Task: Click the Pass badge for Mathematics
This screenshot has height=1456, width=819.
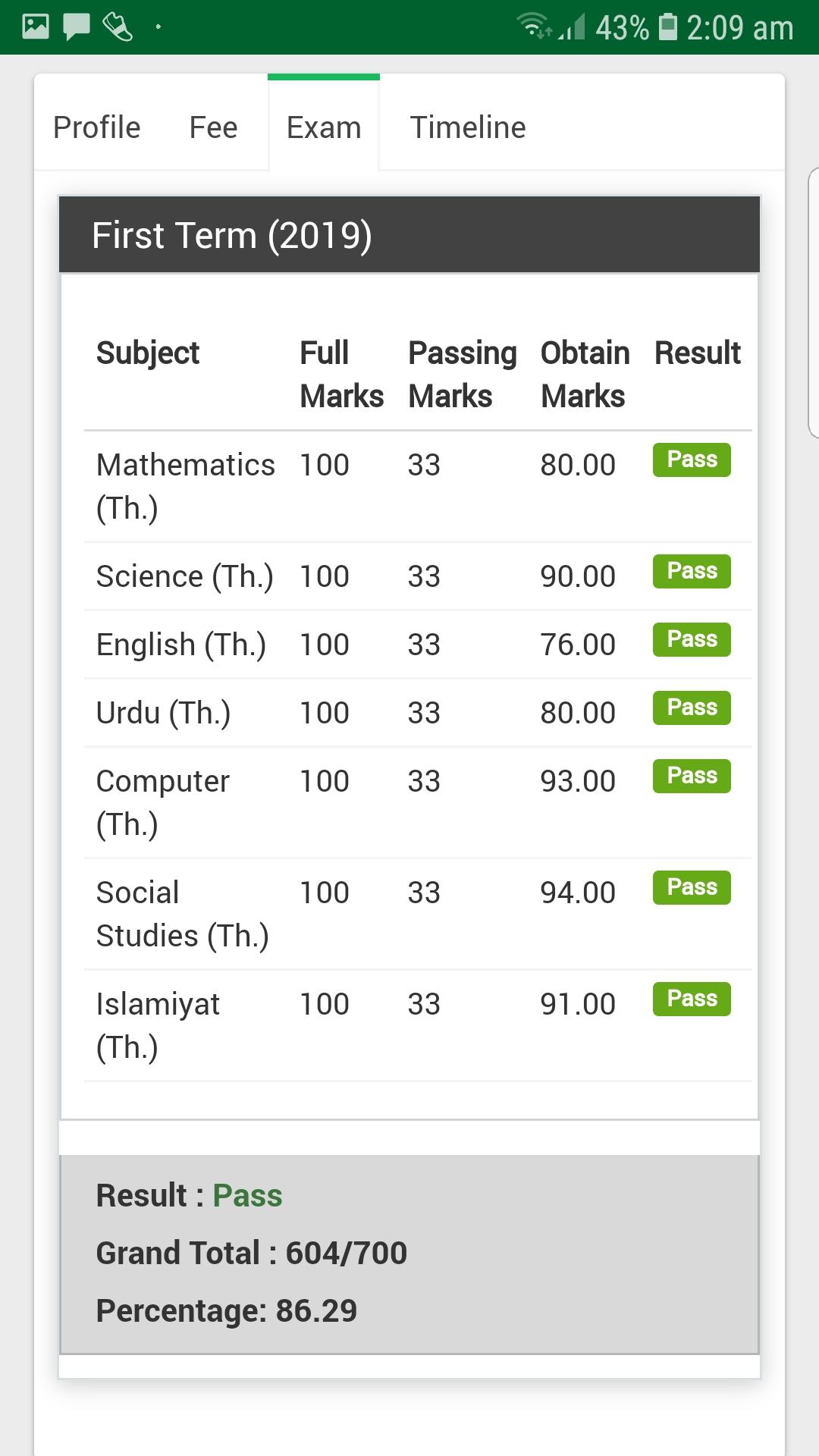Action: coord(692,460)
